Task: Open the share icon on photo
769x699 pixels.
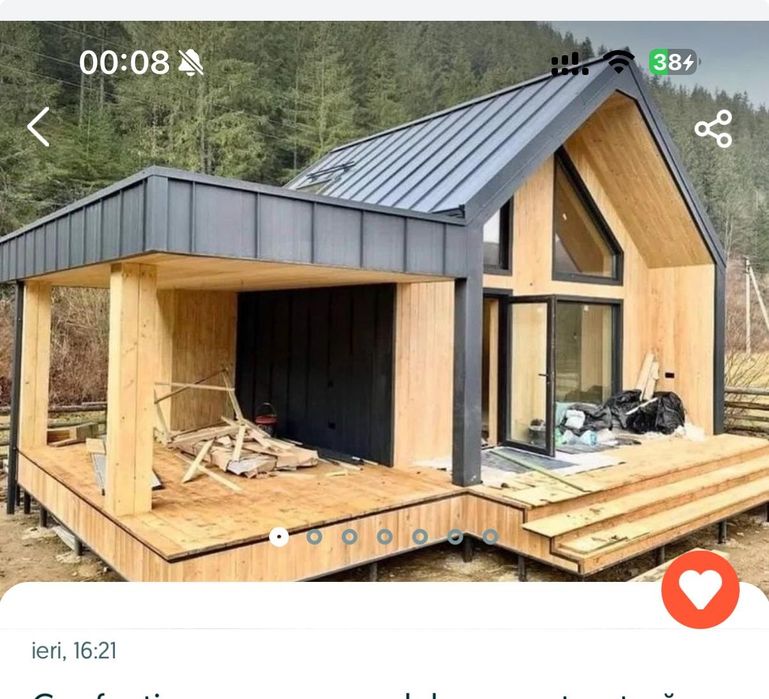Action: pyautogui.click(x=713, y=129)
